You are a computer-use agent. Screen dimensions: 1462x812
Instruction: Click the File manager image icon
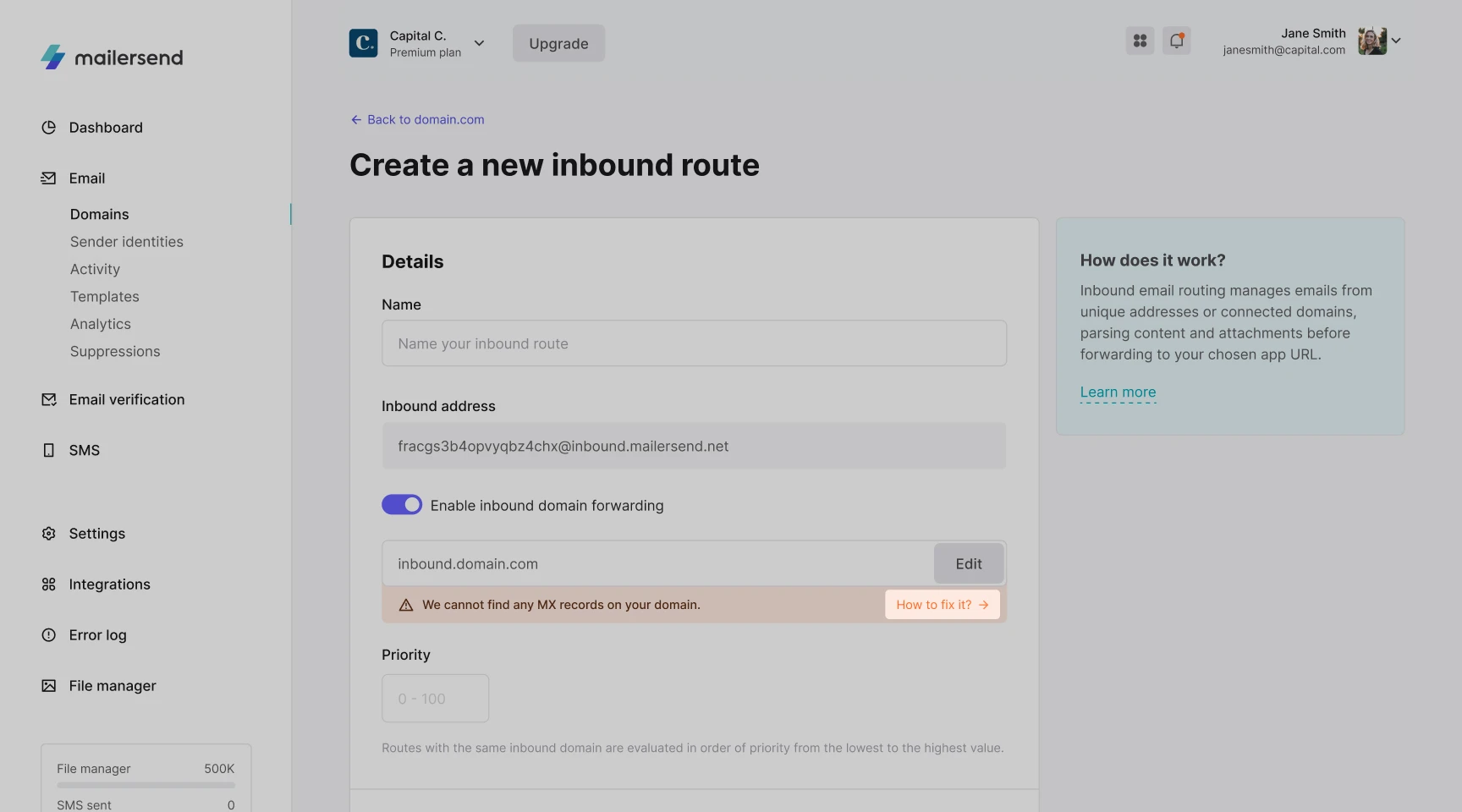point(49,686)
